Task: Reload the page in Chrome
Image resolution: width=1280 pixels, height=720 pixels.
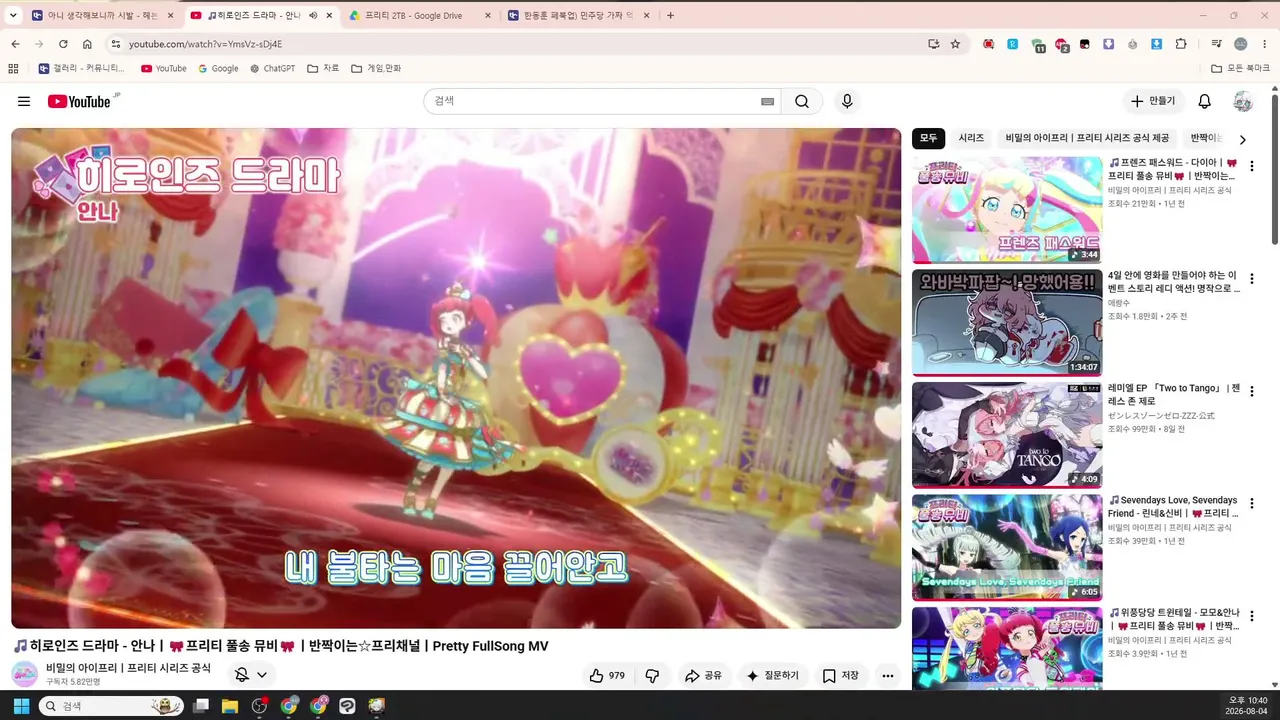Action: pyautogui.click(x=63, y=44)
